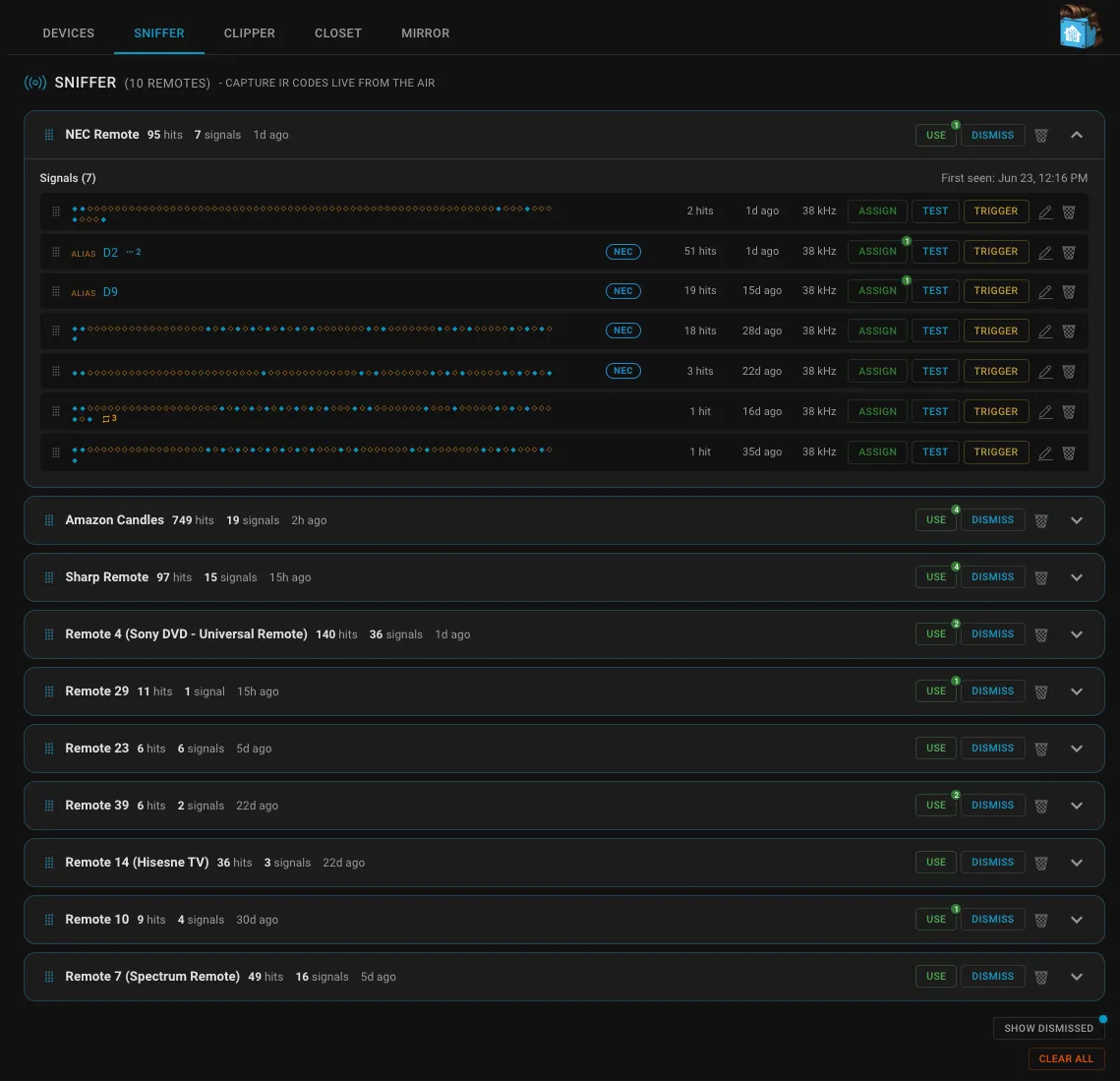This screenshot has height=1081, width=1120.
Task: Click the Clear All button
Action: point(1066,1058)
